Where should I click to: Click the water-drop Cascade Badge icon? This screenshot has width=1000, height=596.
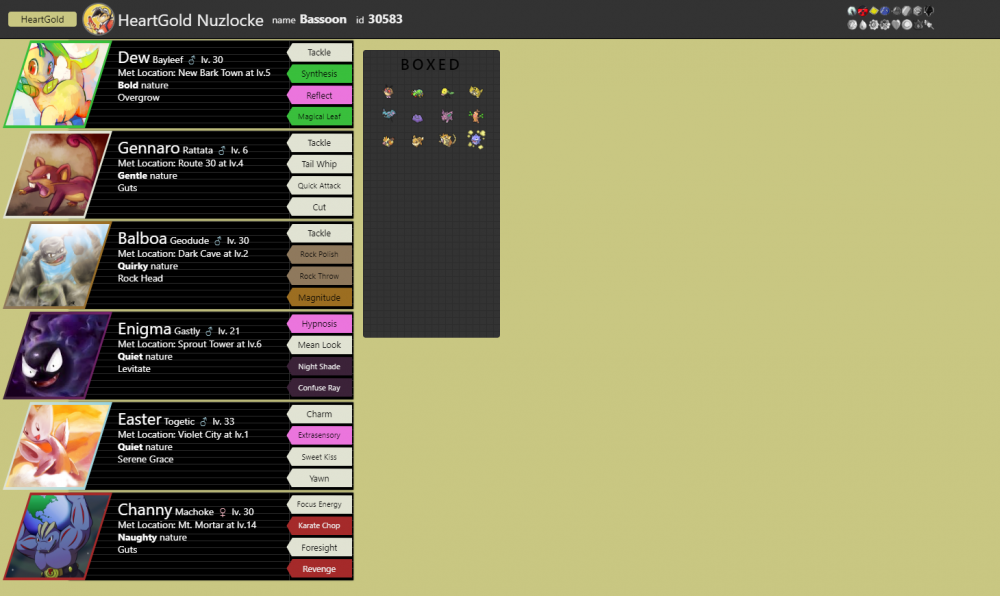point(863,23)
